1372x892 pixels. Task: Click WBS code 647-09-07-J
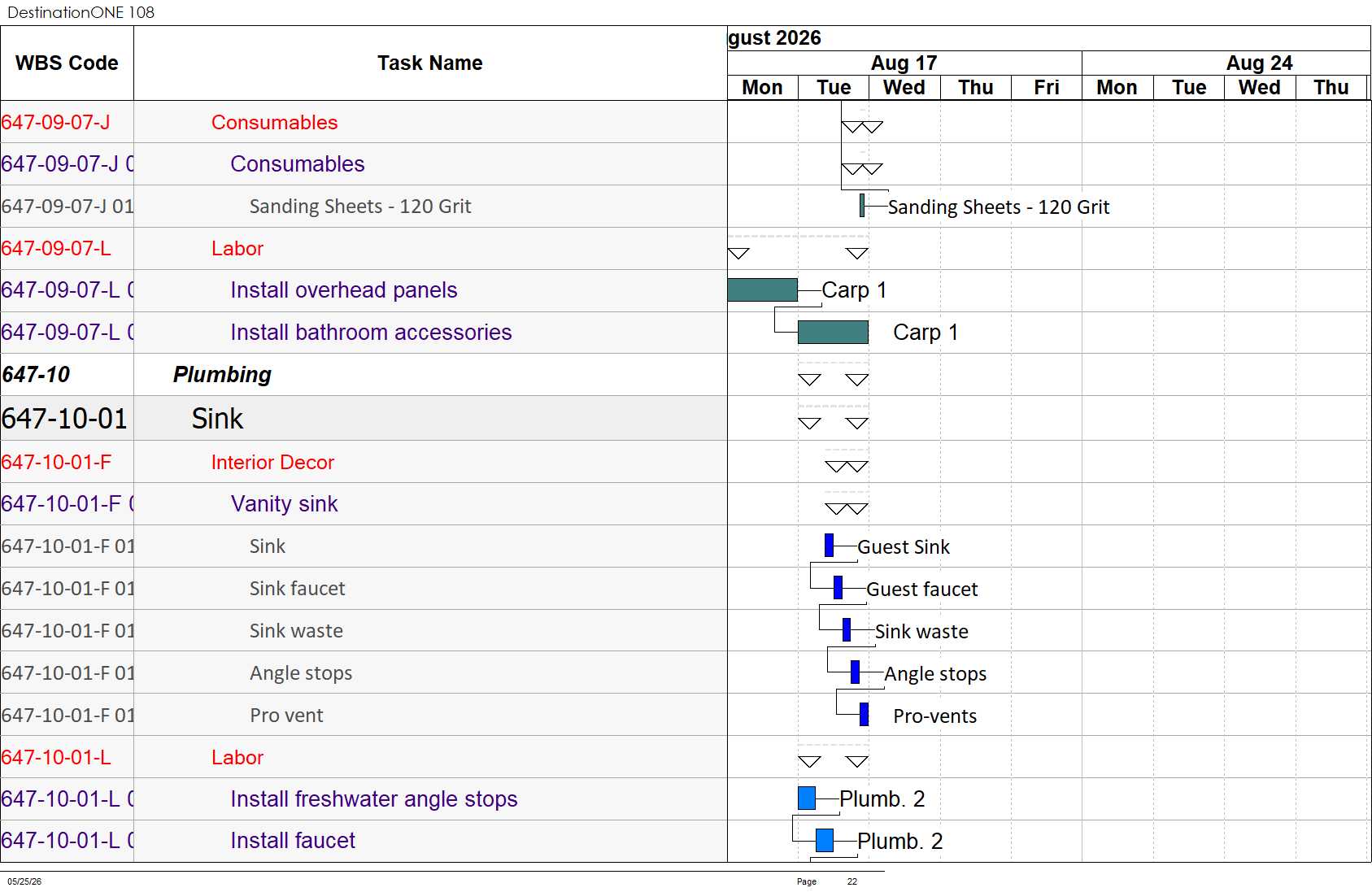click(x=55, y=122)
